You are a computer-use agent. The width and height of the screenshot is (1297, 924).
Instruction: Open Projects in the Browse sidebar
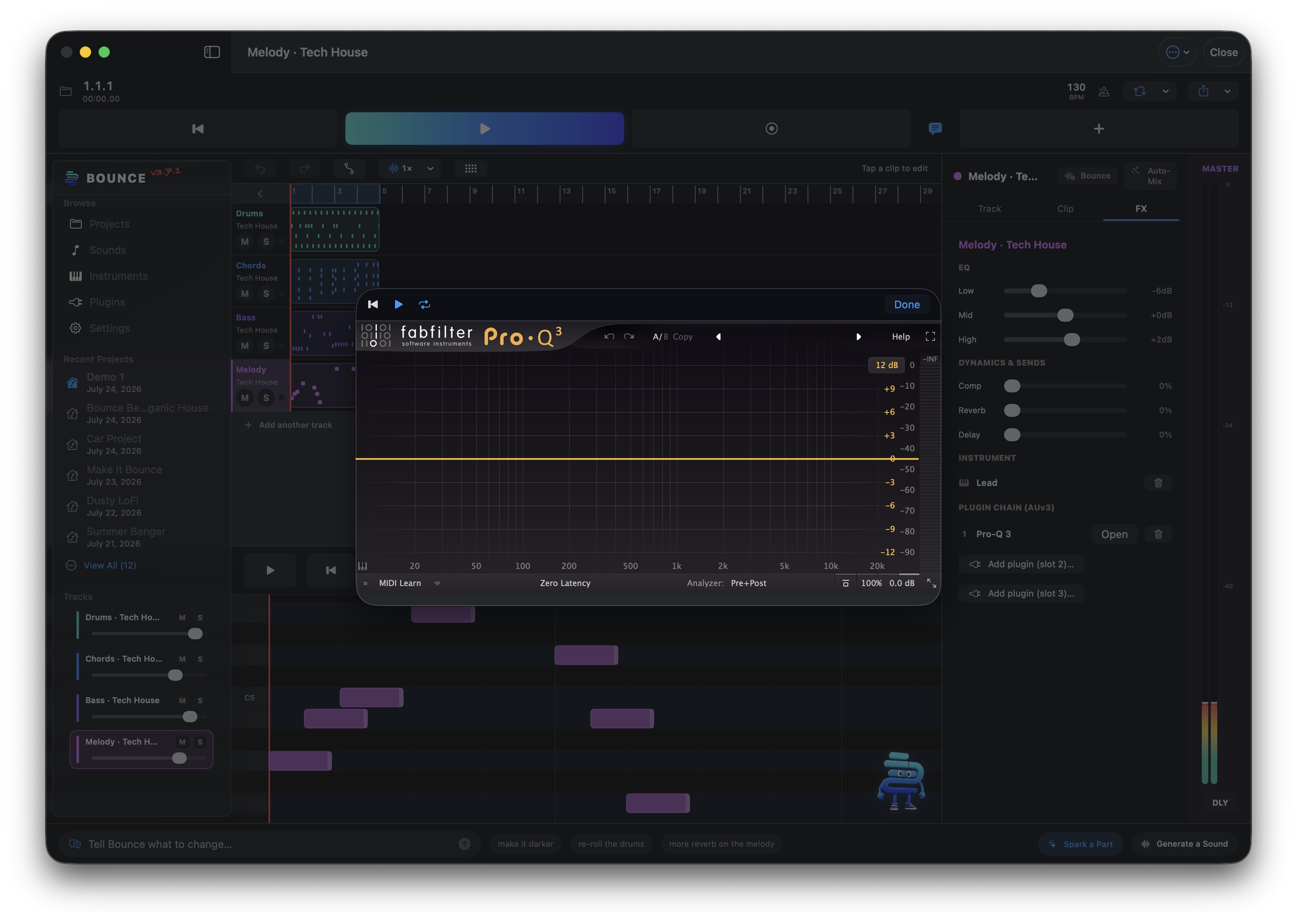click(142, 224)
